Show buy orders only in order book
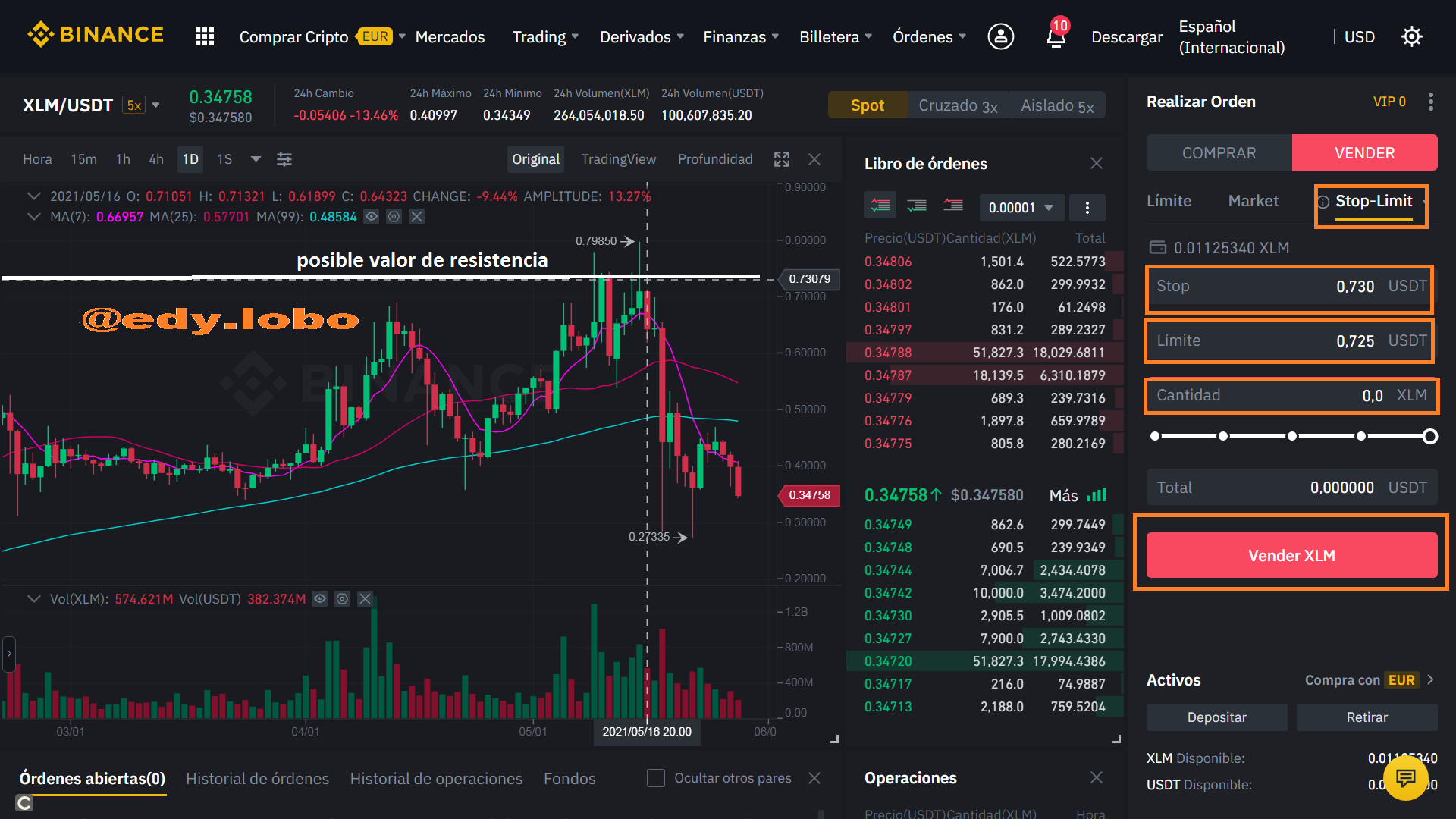The image size is (1456, 819). (x=917, y=206)
